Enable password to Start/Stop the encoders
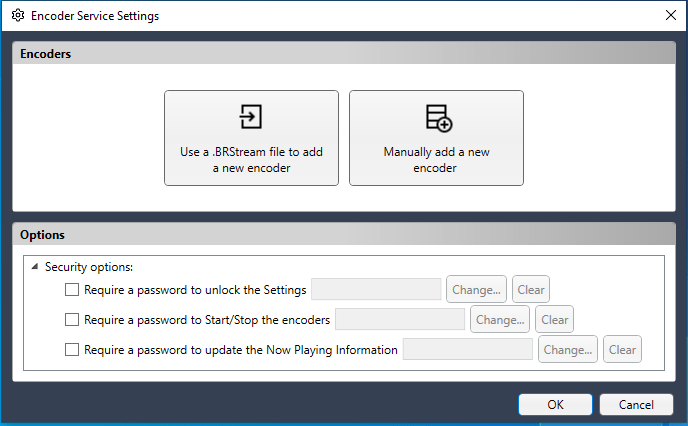 72,319
